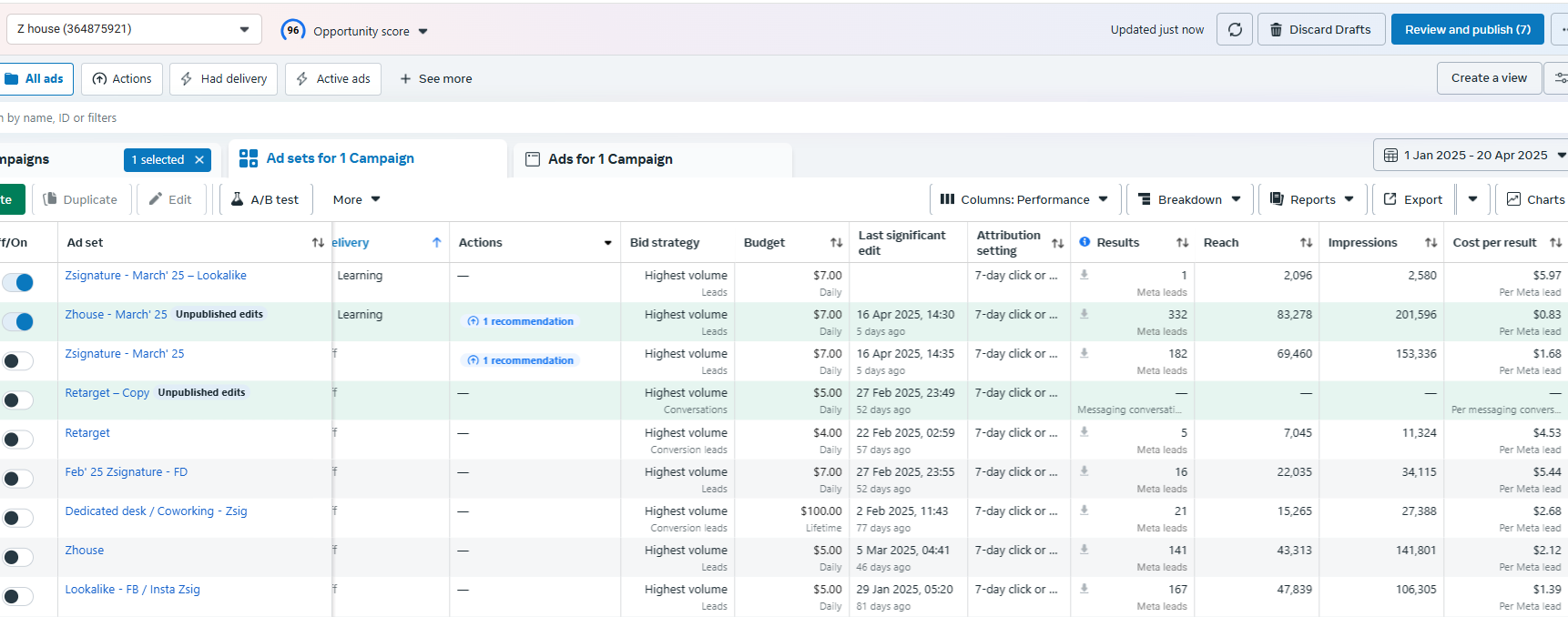Sort by Attribution setting arrows
The image size is (1568, 617).
1057,243
